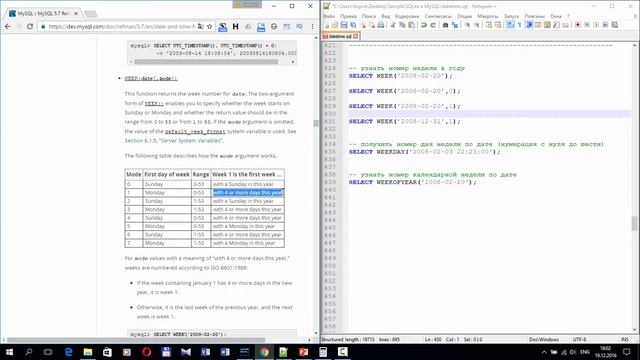Open Поиск menu in Notepad++
640x360 pixels.
tap(369, 16)
